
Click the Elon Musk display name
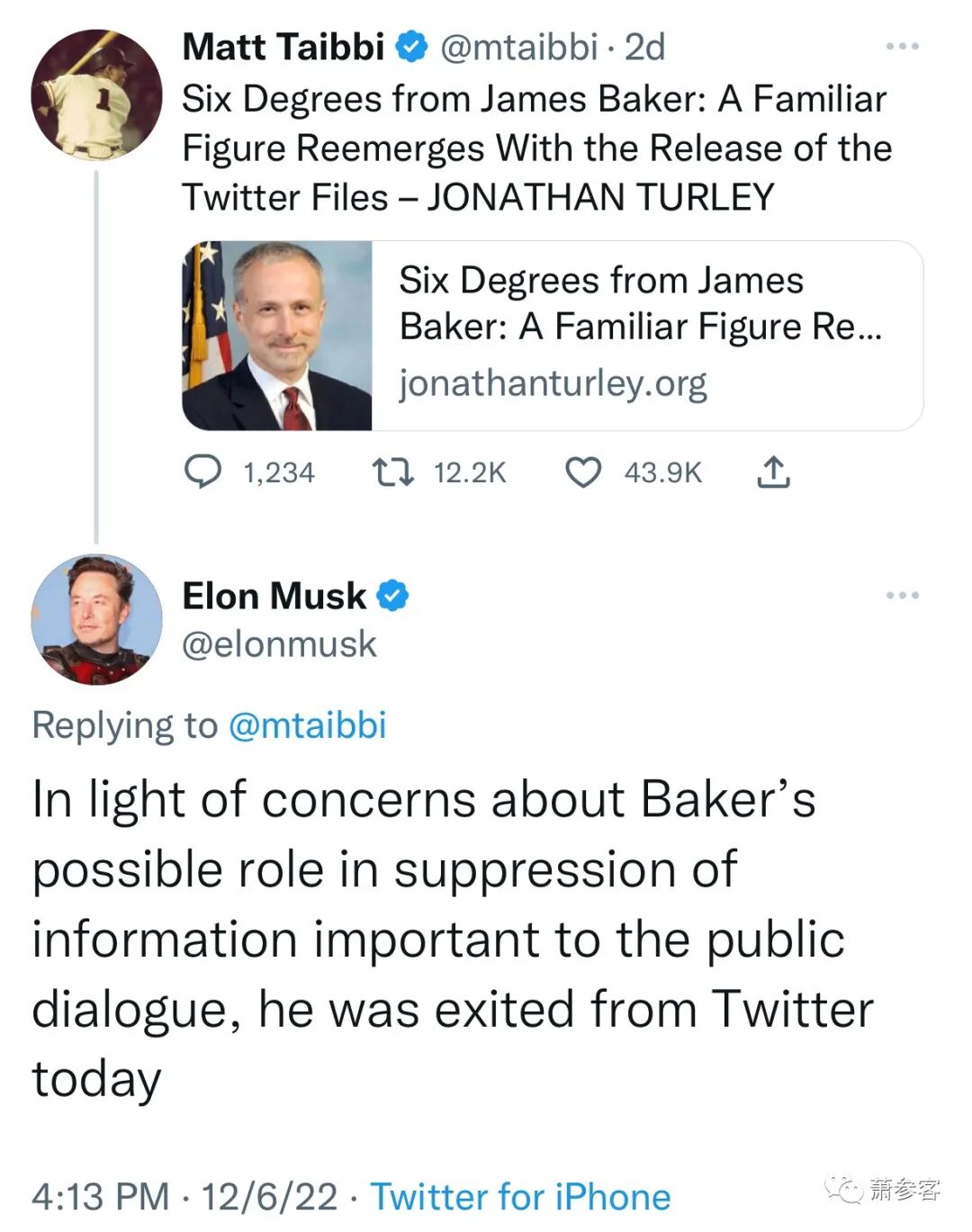click(274, 596)
